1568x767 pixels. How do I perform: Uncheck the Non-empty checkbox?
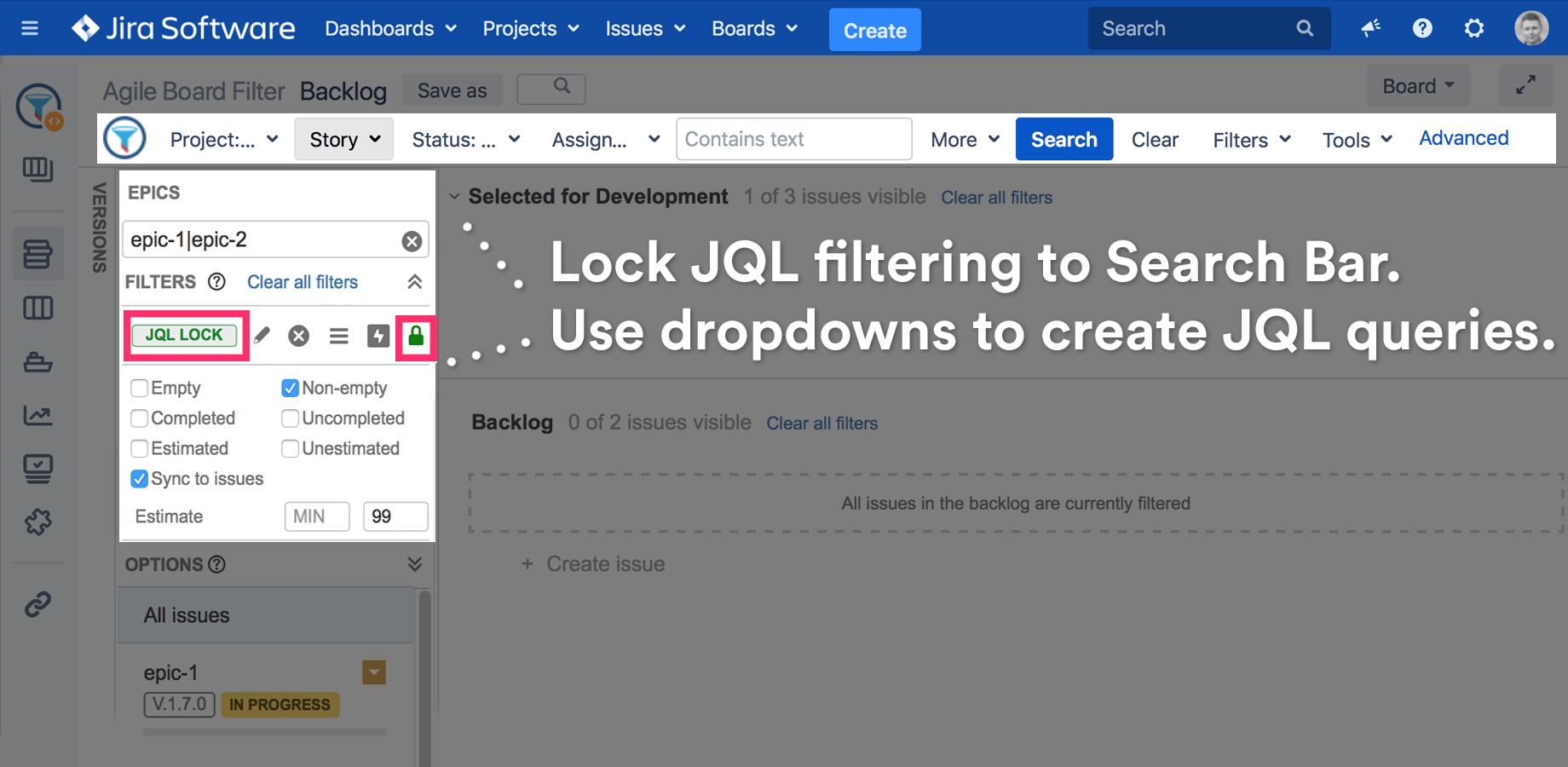[x=290, y=389]
